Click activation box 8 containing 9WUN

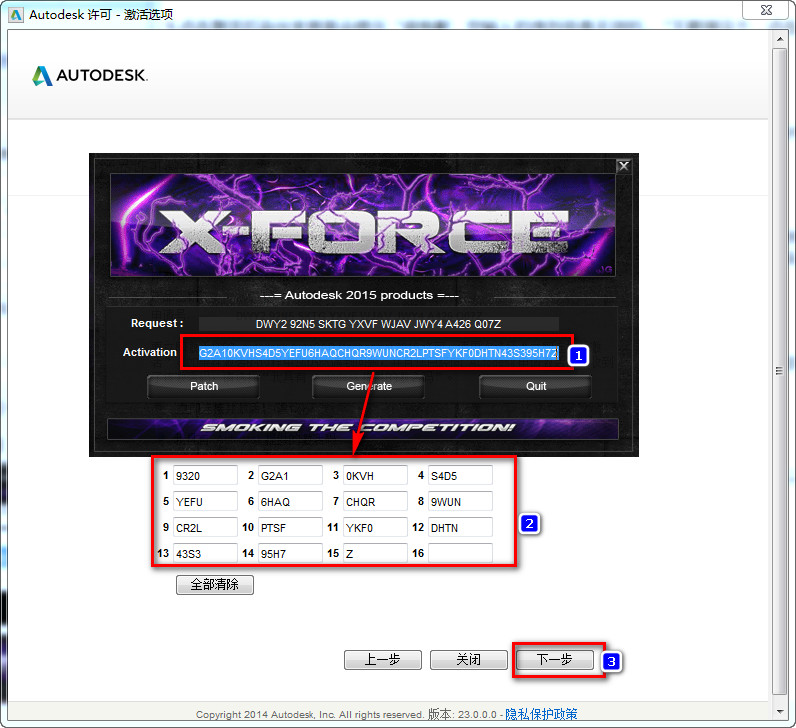pyautogui.click(x=460, y=502)
